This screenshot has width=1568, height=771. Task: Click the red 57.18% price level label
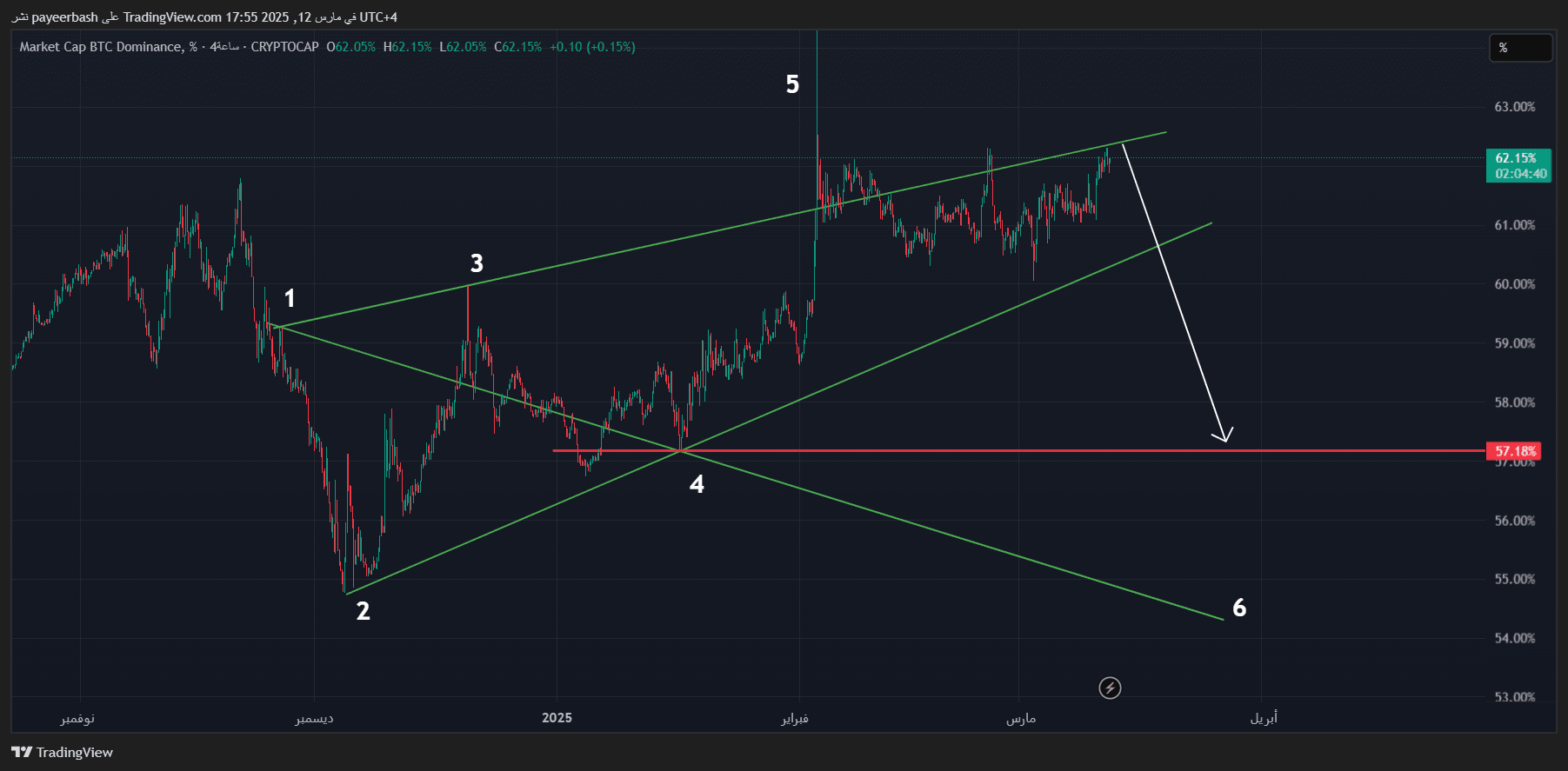pos(1515,451)
